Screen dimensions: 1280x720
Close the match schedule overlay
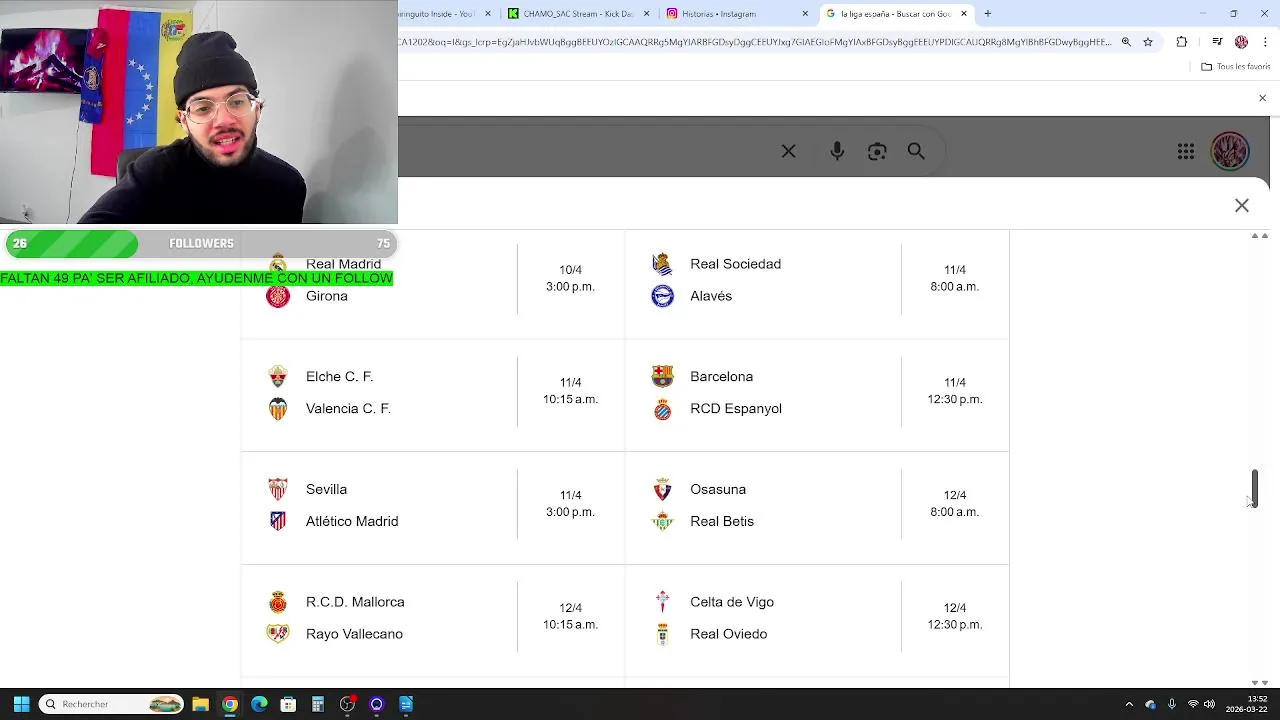click(1242, 205)
